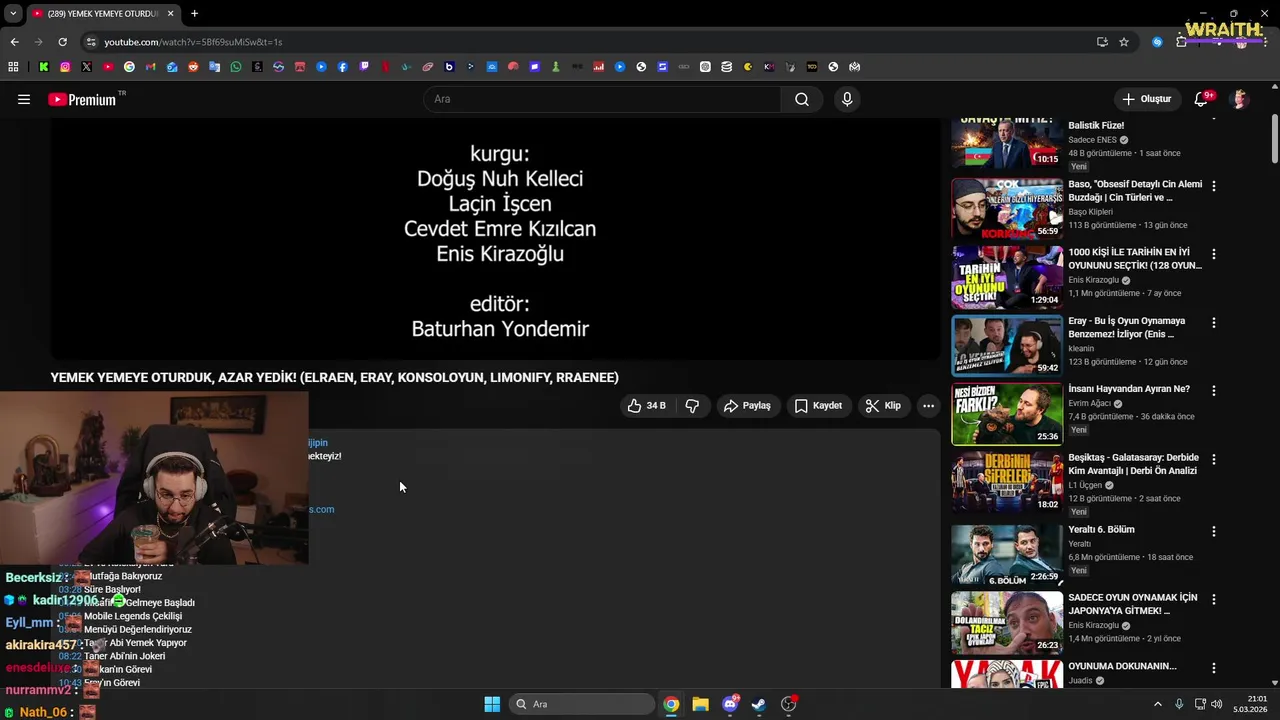Open more actions ellipsis under video

pos(928,406)
